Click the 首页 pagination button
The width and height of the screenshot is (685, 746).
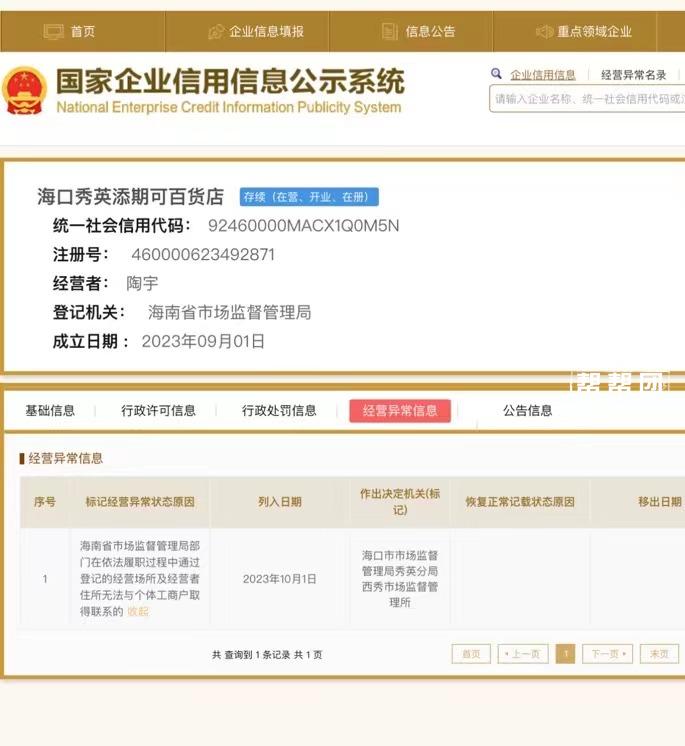coord(471,654)
